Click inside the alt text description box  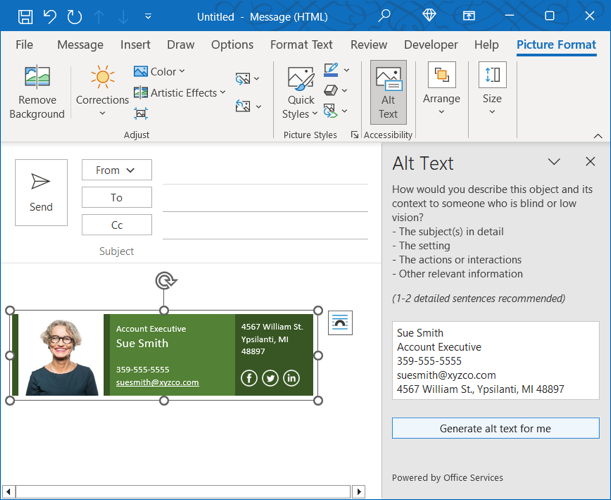pos(495,360)
